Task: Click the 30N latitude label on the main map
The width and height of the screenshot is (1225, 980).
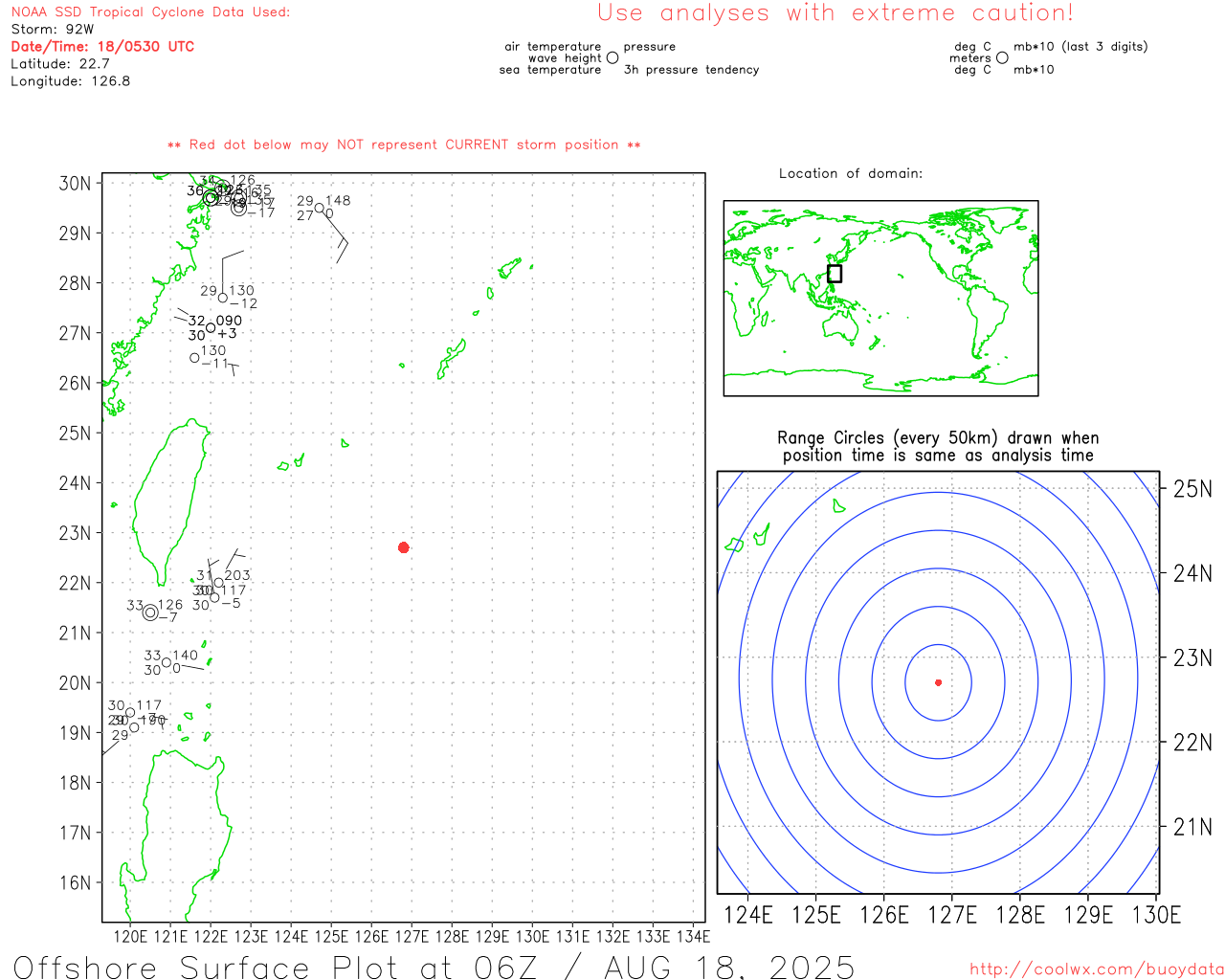Action: (x=76, y=183)
